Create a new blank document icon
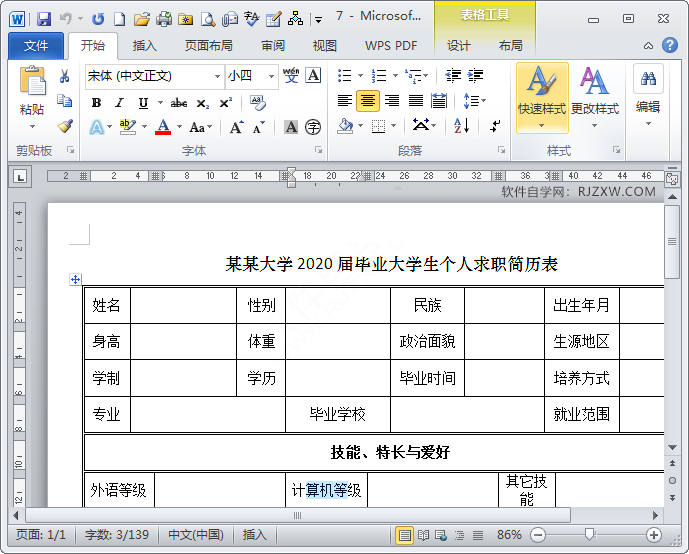The width and height of the screenshot is (689, 554). click(x=119, y=19)
